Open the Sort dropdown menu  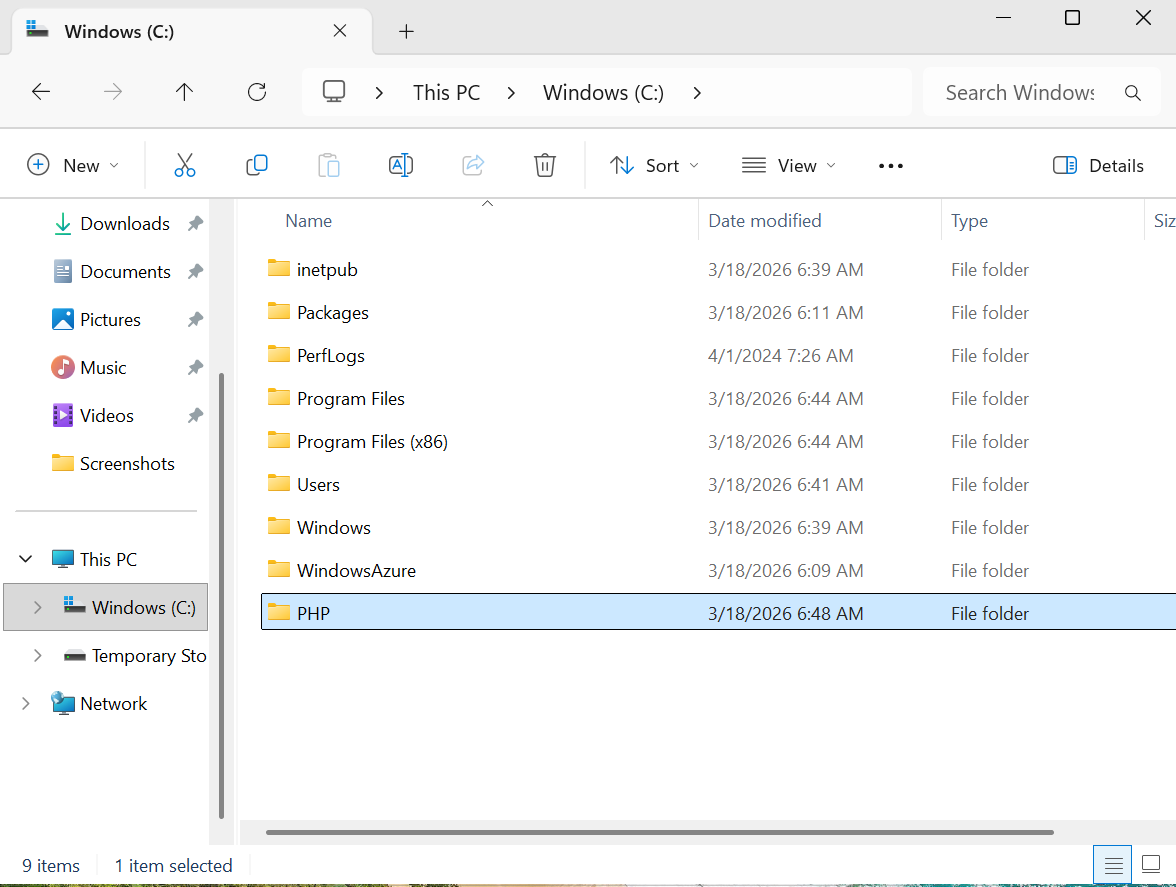point(654,166)
